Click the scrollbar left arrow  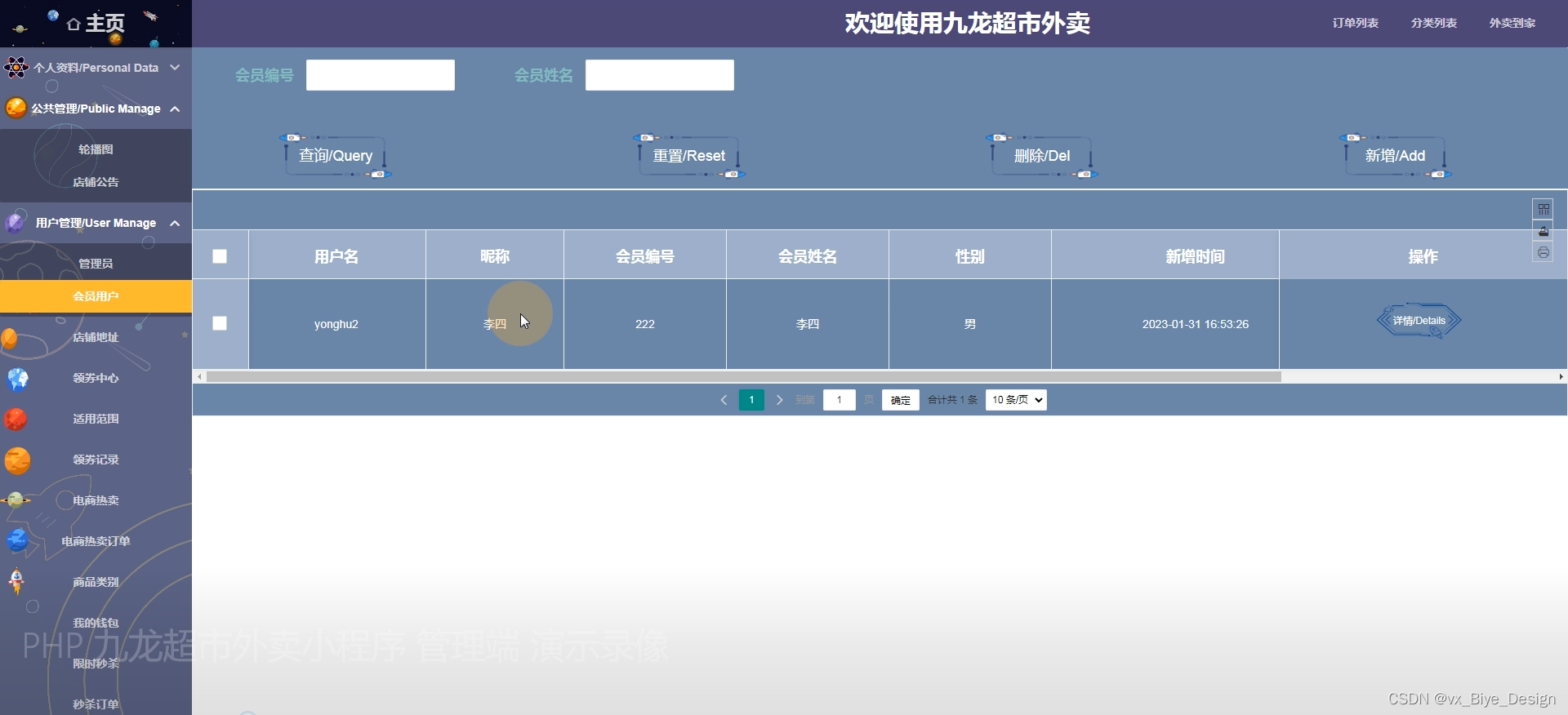click(199, 377)
